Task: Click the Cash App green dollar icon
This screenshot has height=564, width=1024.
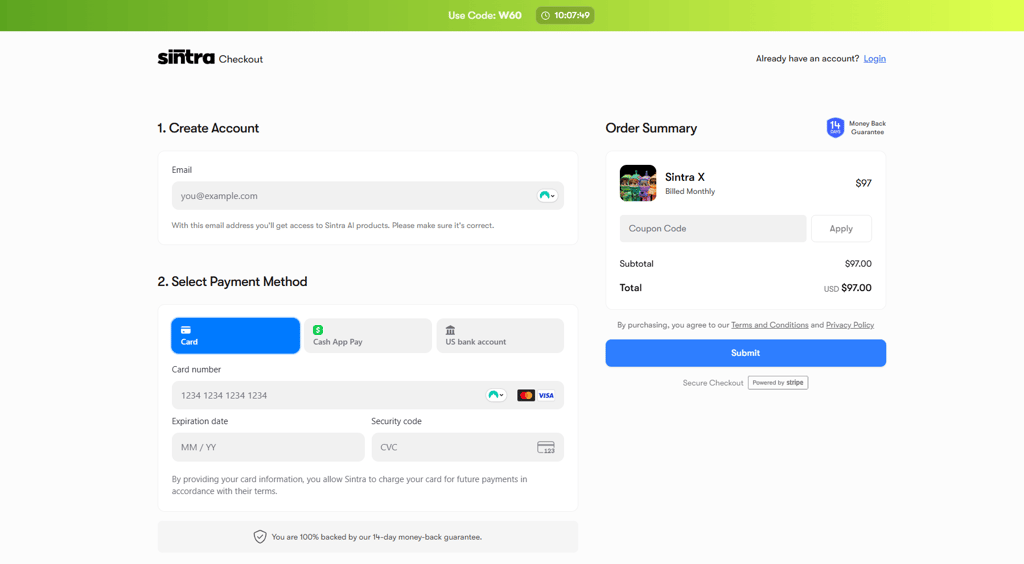Action: point(318,330)
